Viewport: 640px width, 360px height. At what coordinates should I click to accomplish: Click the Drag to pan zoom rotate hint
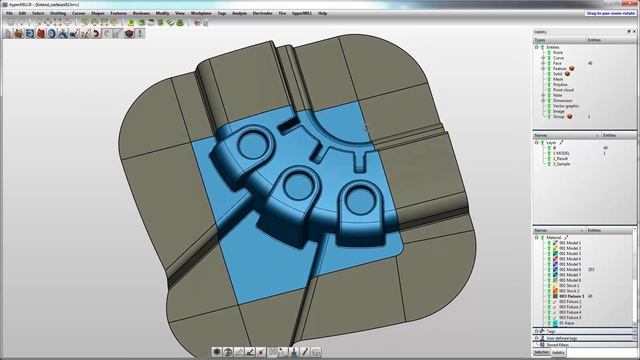pyautogui.click(x=611, y=13)
